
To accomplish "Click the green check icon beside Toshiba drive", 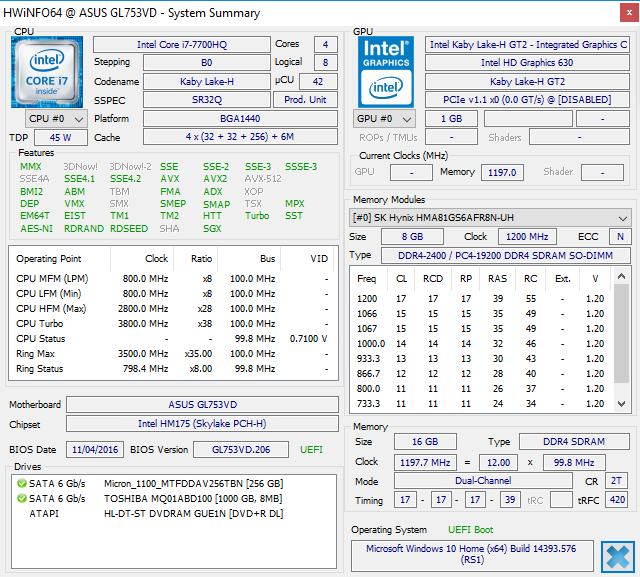I will 21,496.
